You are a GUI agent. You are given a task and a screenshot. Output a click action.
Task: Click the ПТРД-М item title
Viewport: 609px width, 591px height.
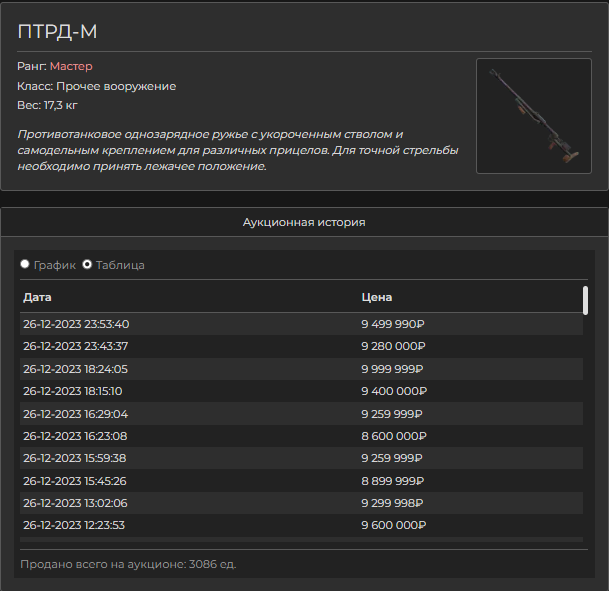57,31
